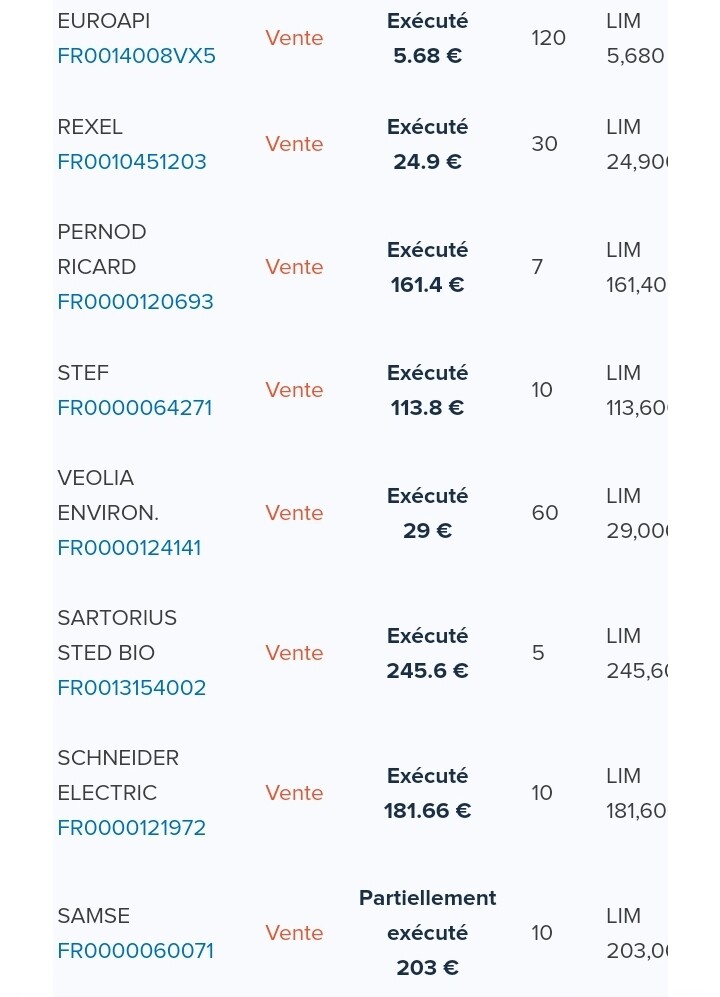Click the SAMSE stock name
Viewport: 720px width, 997px height.
point(93,916)
